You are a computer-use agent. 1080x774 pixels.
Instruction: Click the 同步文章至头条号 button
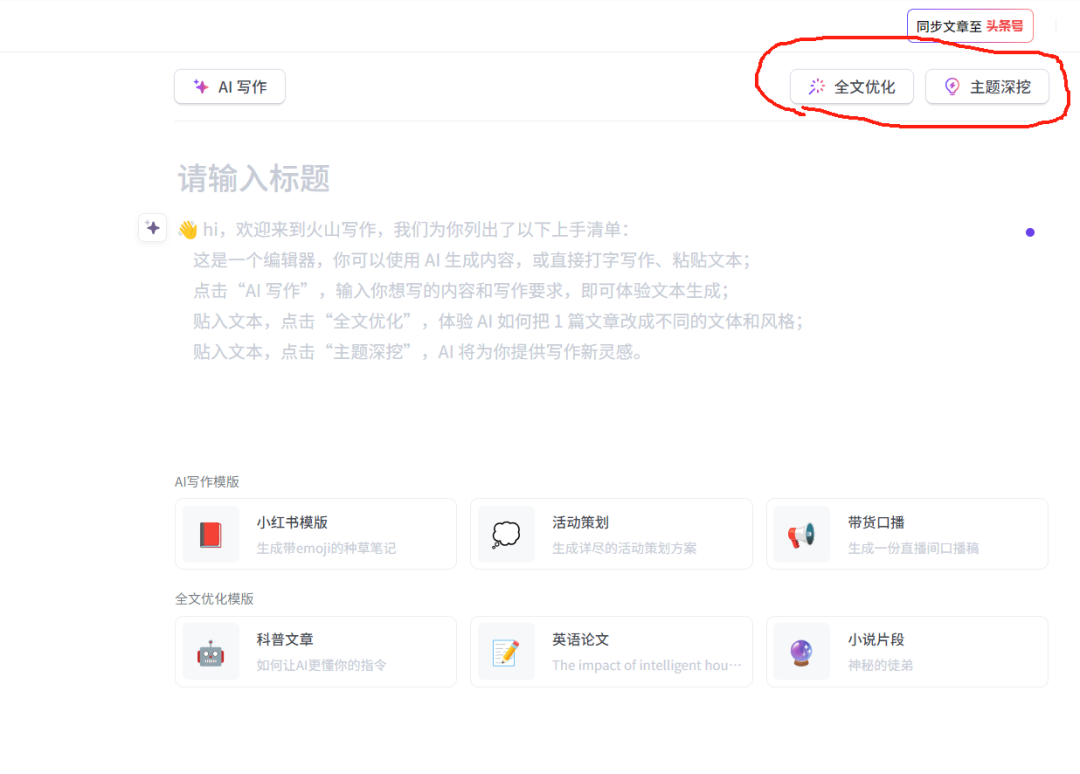pyautogui.click(x=969, y=25)
